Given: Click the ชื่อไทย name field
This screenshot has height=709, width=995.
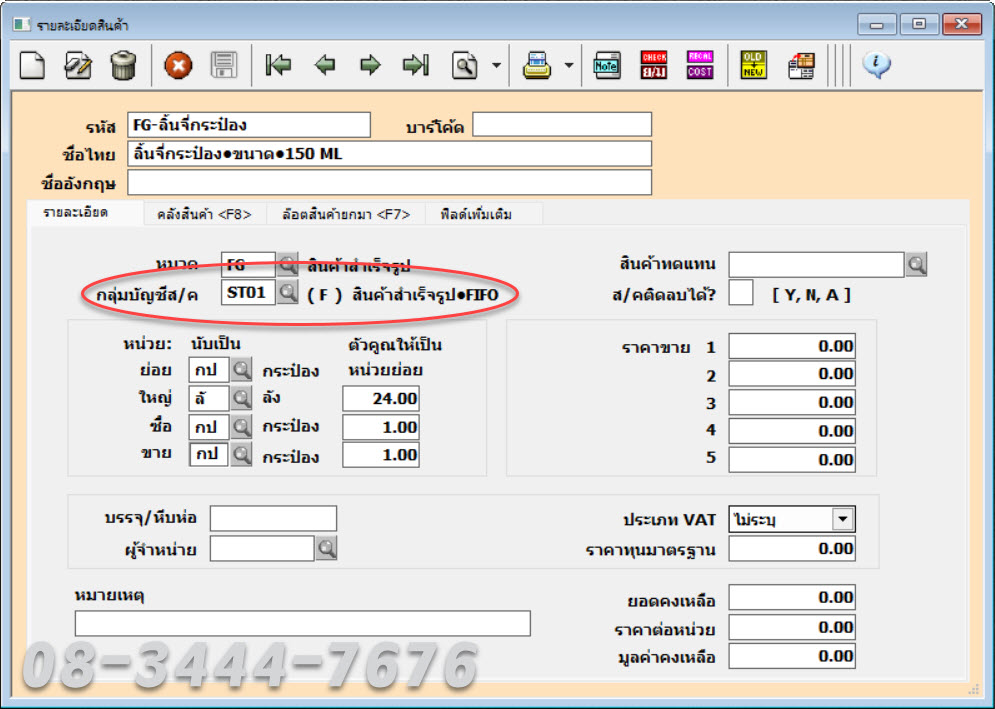Looking at the screenshot, I should tap(390, 154).
